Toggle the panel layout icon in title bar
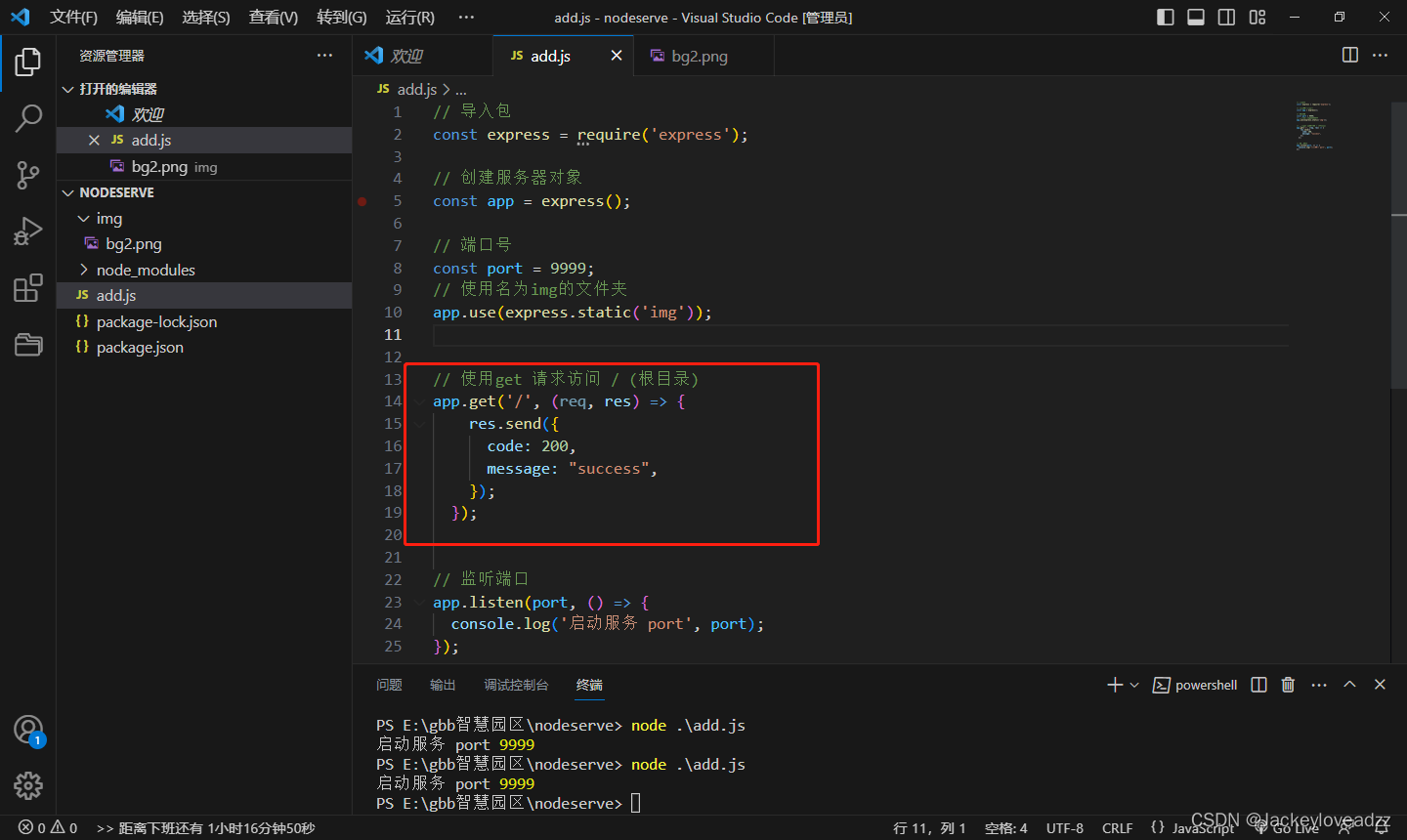 click(1196, 17)
